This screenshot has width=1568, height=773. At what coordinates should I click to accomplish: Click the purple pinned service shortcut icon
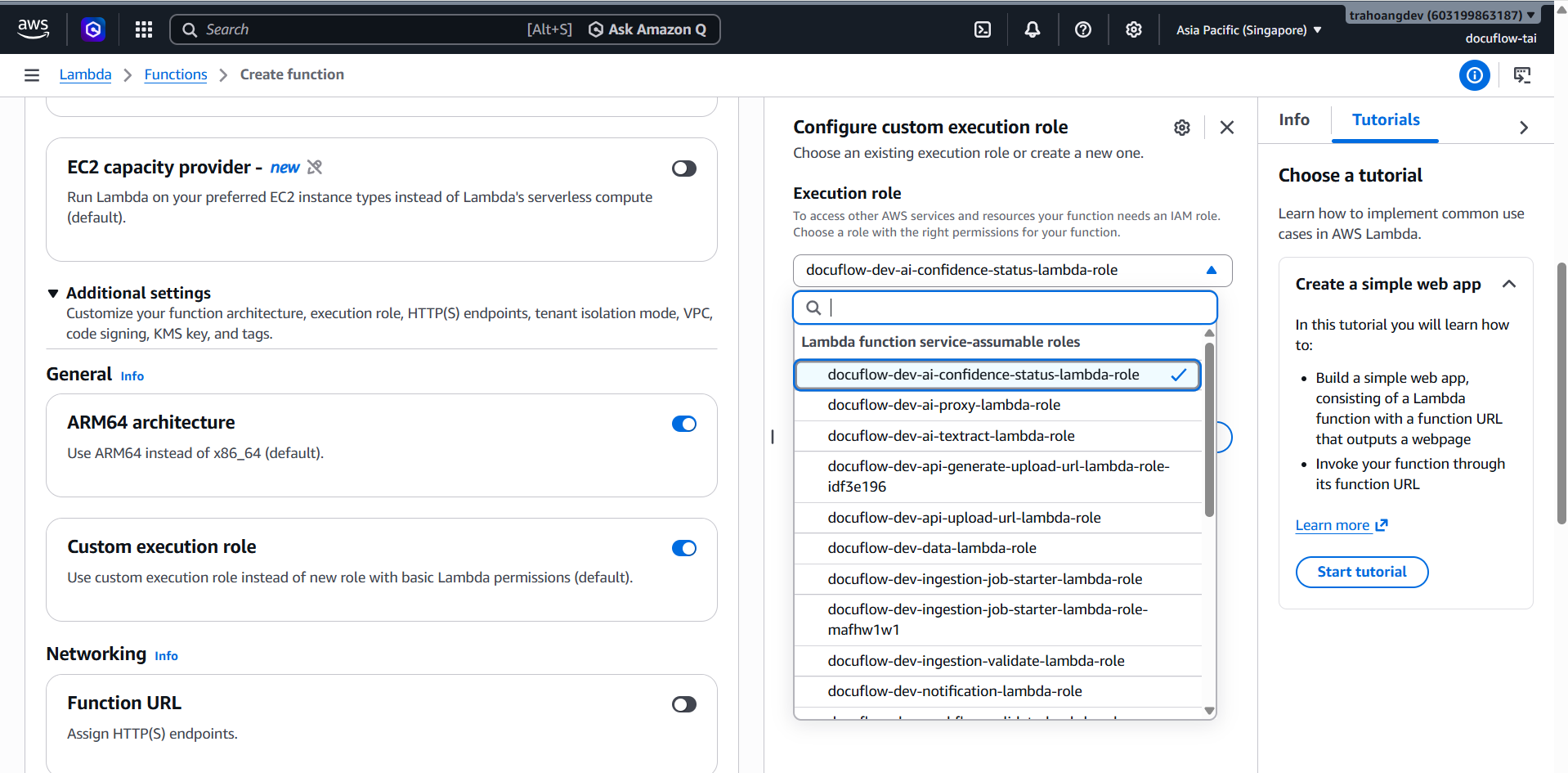(93, 29)
